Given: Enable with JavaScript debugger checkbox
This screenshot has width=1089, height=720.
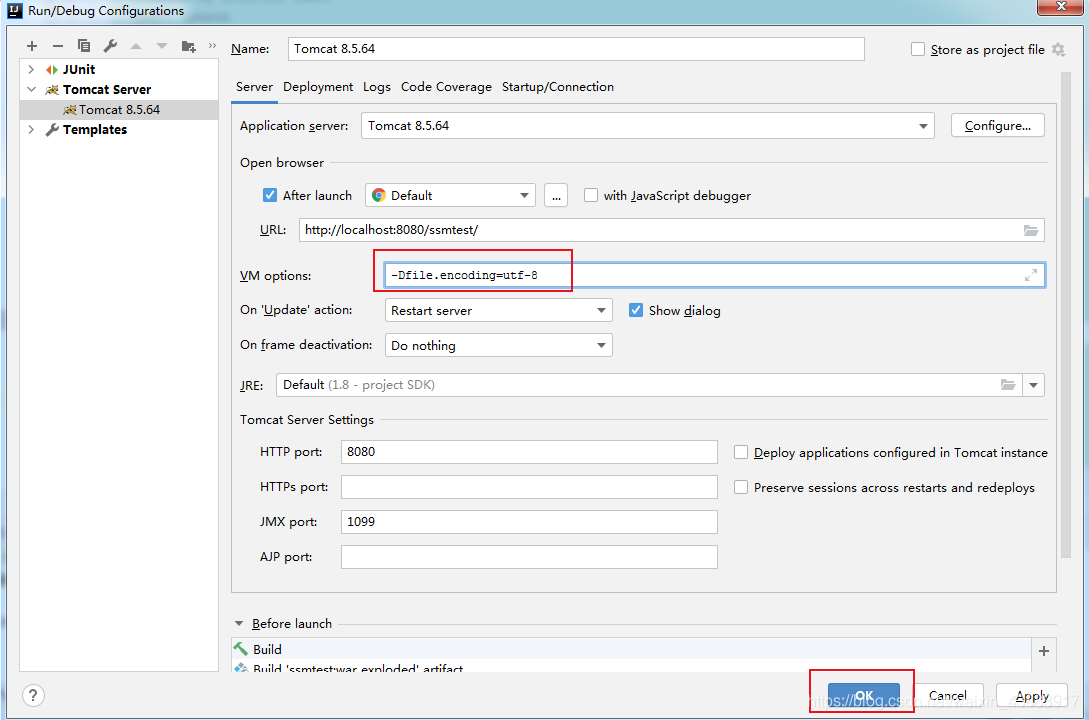Looking at the screenshot, I should pyautogui.click(x=591, y=196).
